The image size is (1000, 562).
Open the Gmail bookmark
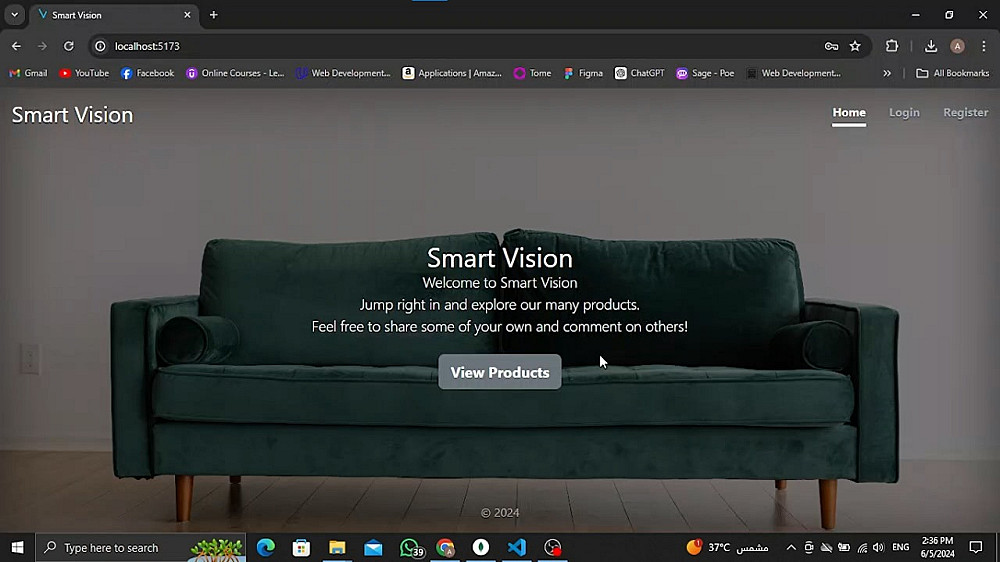(29, 73)
